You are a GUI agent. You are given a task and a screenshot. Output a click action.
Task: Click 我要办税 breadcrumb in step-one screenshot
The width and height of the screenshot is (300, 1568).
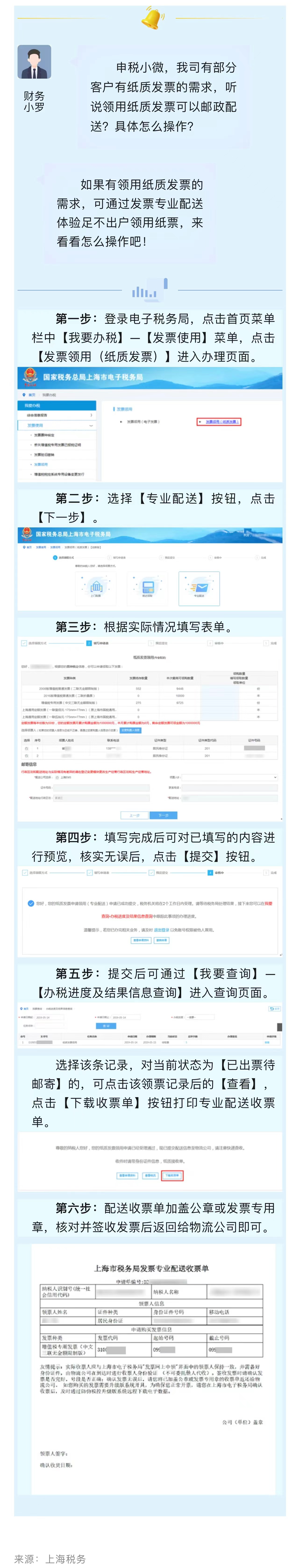point(50,395)
